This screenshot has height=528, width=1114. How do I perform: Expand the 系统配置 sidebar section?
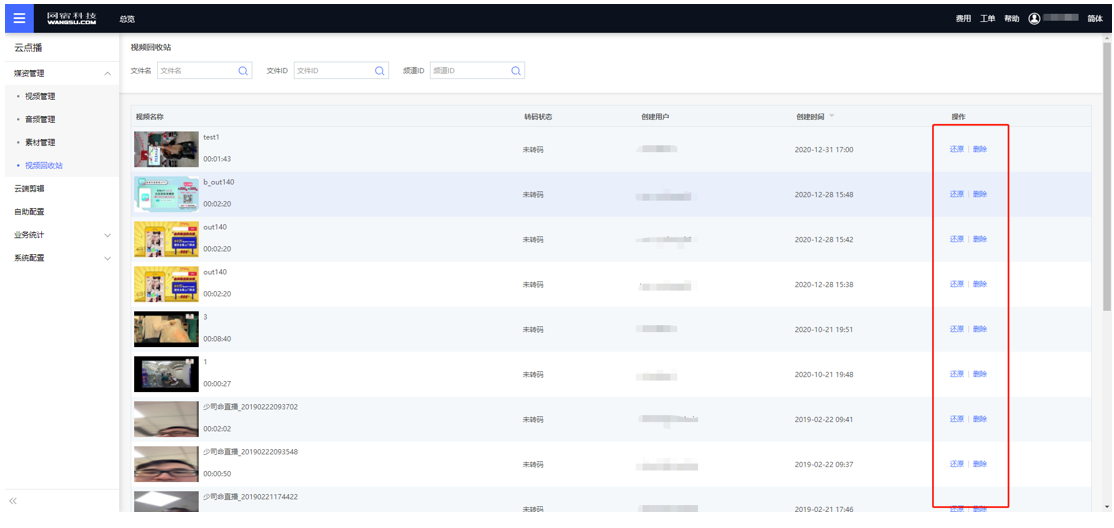[x=107, y=258]
